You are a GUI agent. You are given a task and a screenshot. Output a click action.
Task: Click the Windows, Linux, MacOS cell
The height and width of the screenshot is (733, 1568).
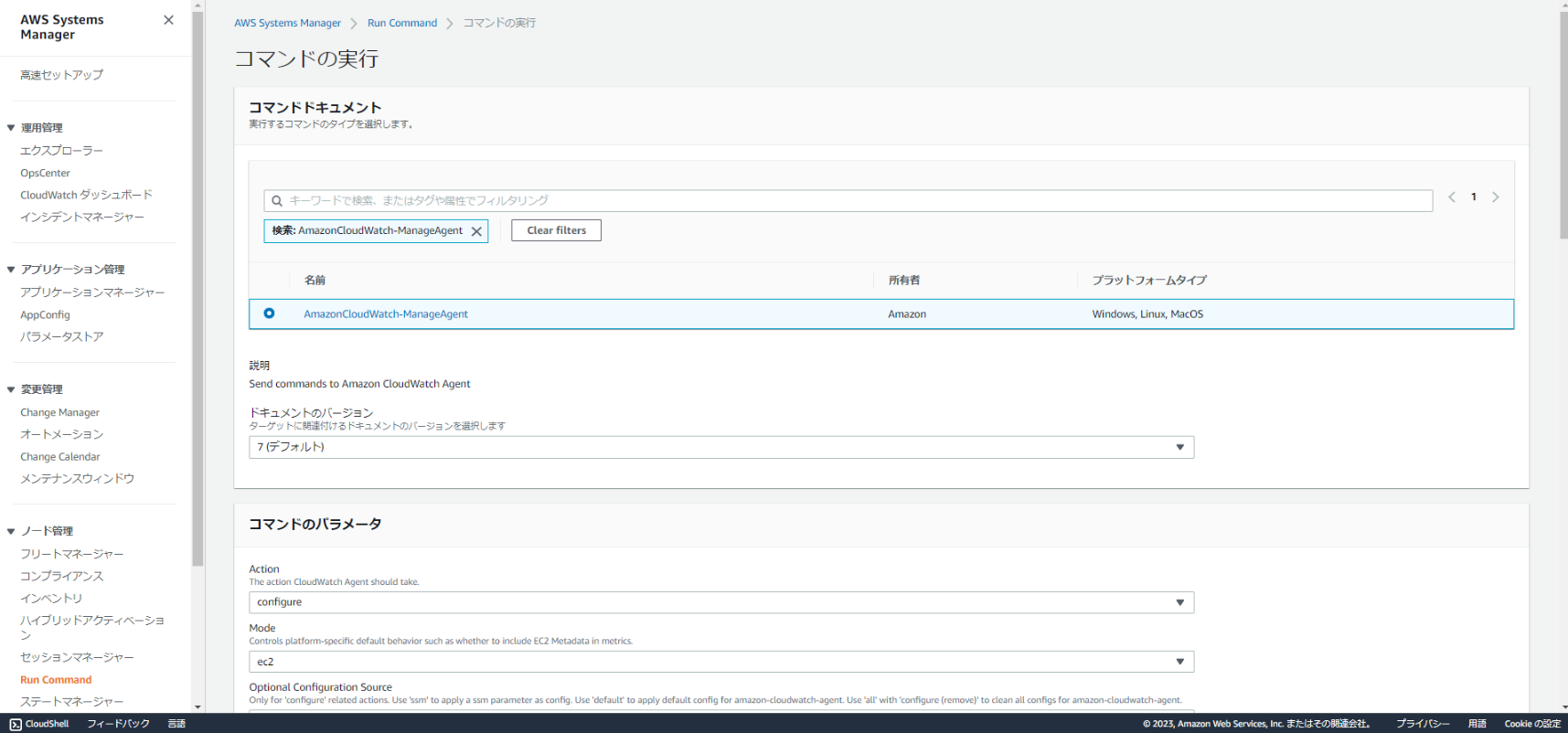coord(1147,314)
